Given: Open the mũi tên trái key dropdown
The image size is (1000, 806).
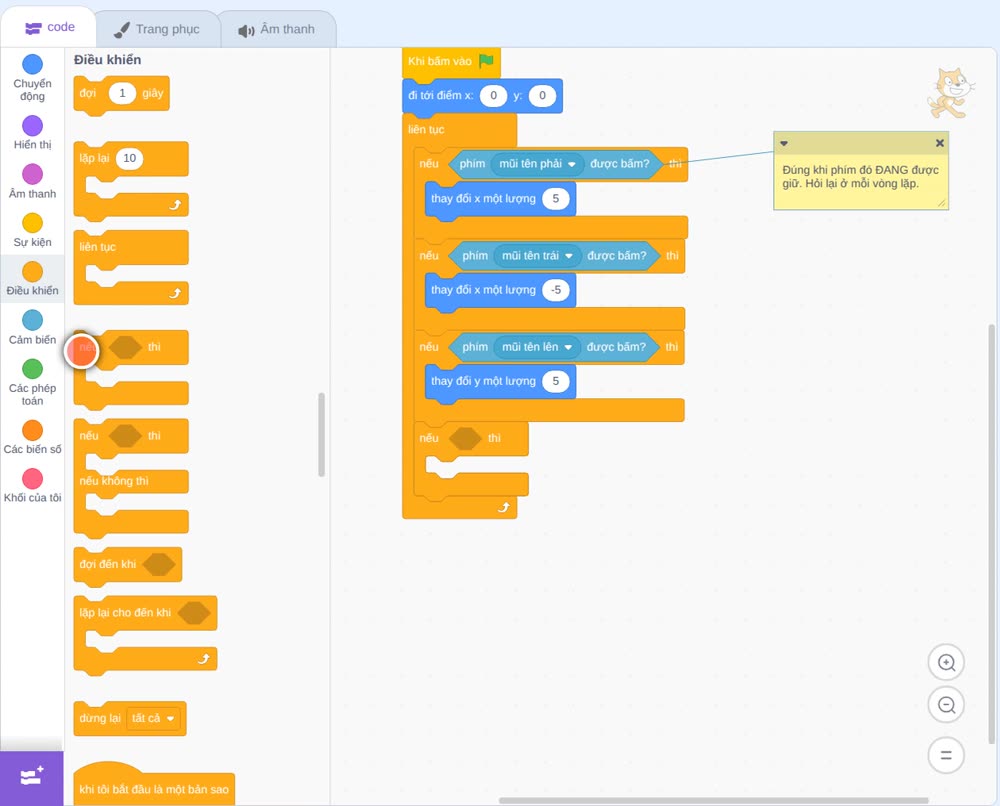Looking at the screenshot, I should pyautogui.click(x=537, y=256).
